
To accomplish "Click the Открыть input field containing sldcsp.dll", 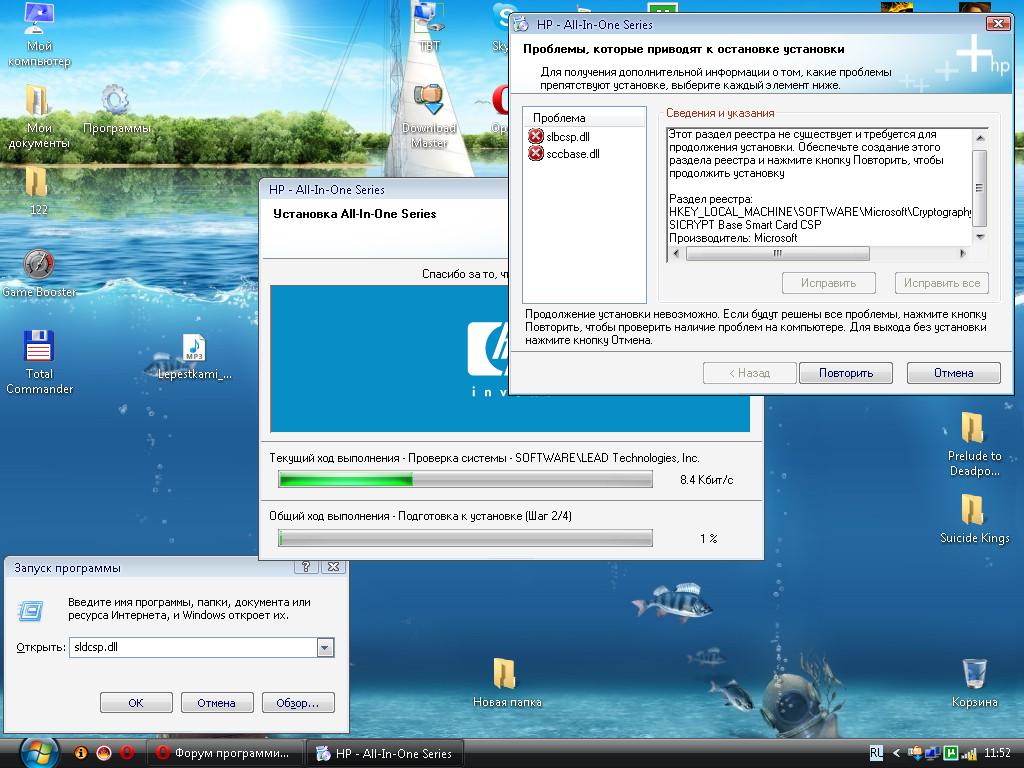I will pos(193,647).
